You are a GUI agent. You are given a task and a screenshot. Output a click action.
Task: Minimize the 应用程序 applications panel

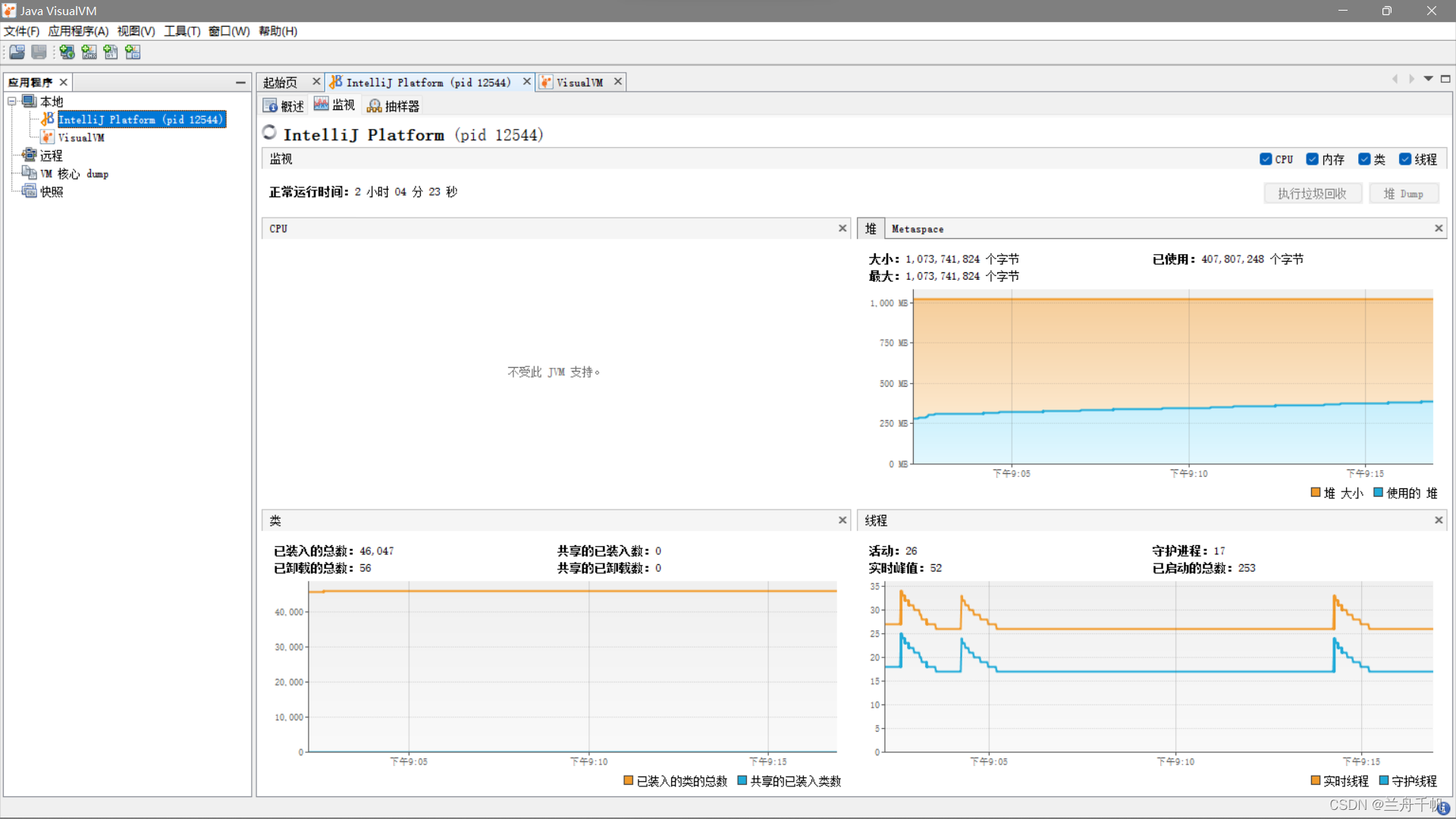[240, 82]
